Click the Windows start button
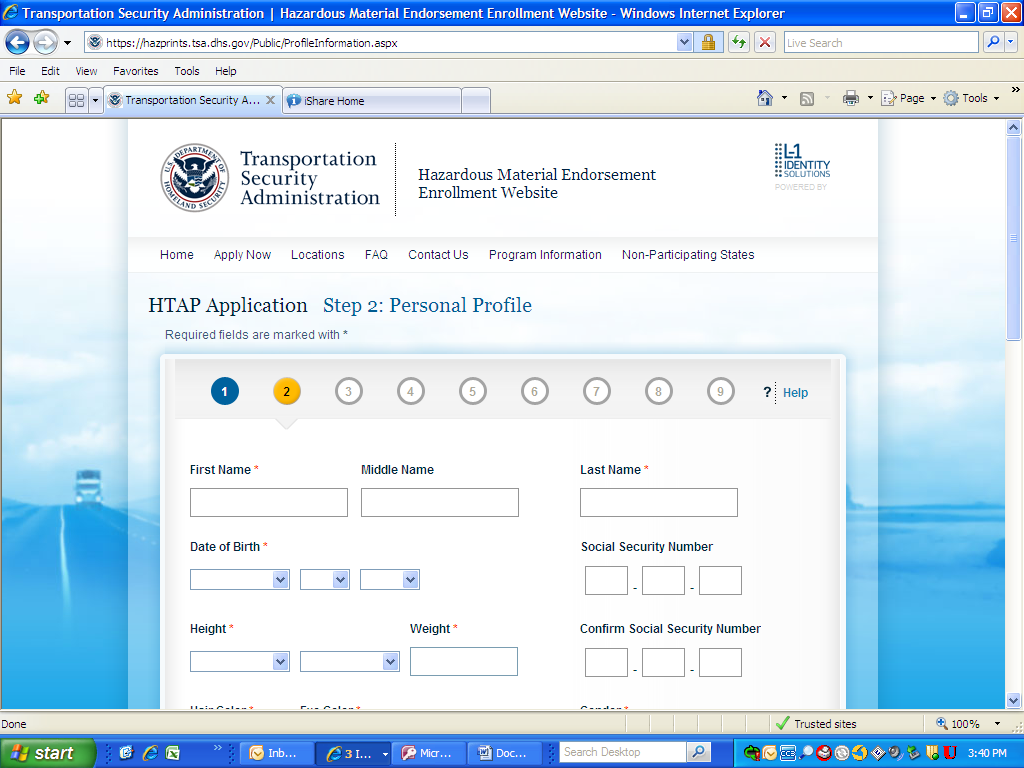 point(47,753)
